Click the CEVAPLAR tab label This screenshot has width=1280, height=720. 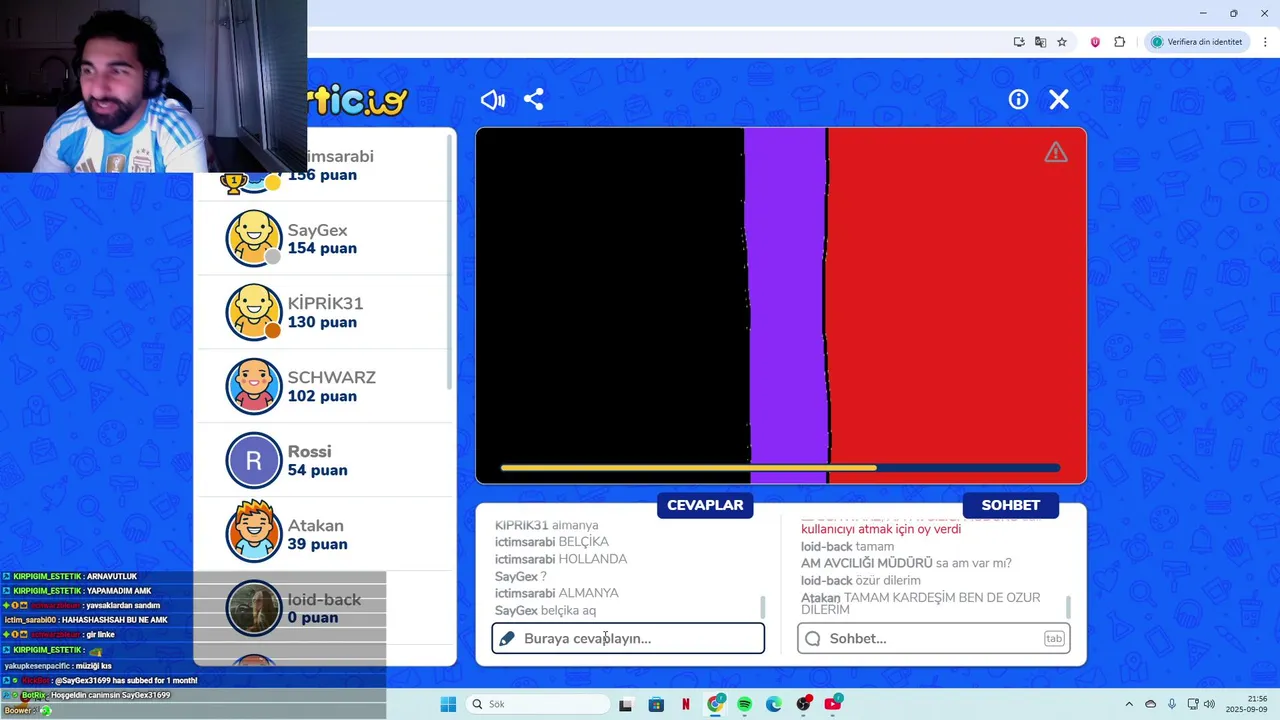click(x=705, y=505)
